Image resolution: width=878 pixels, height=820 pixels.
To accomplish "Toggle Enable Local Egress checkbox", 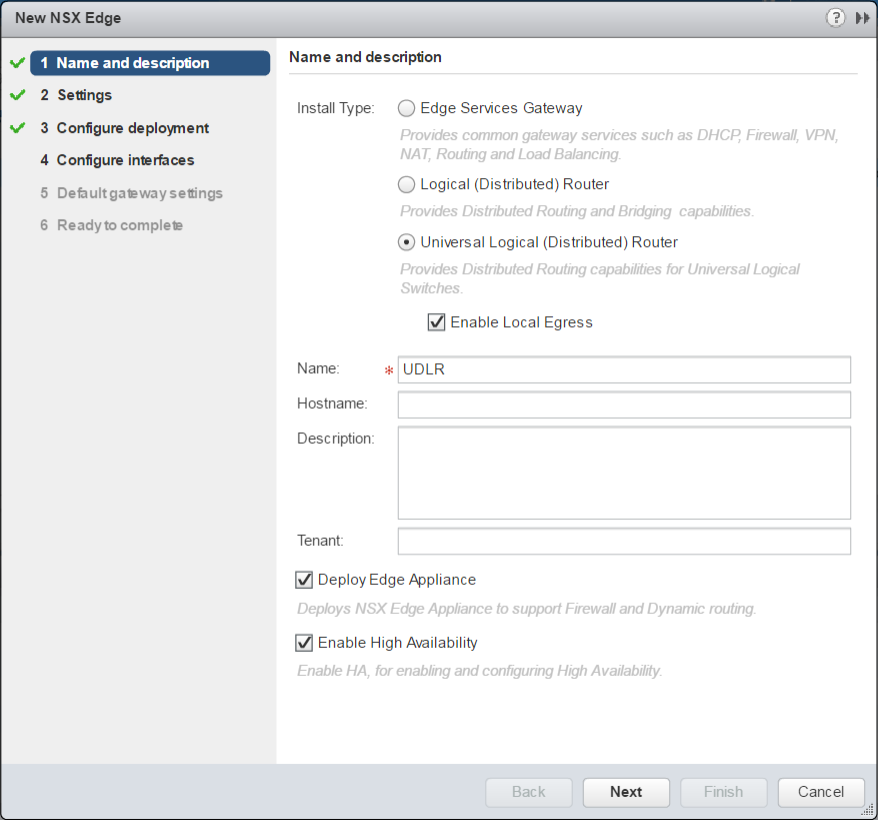I will [436, 322].
